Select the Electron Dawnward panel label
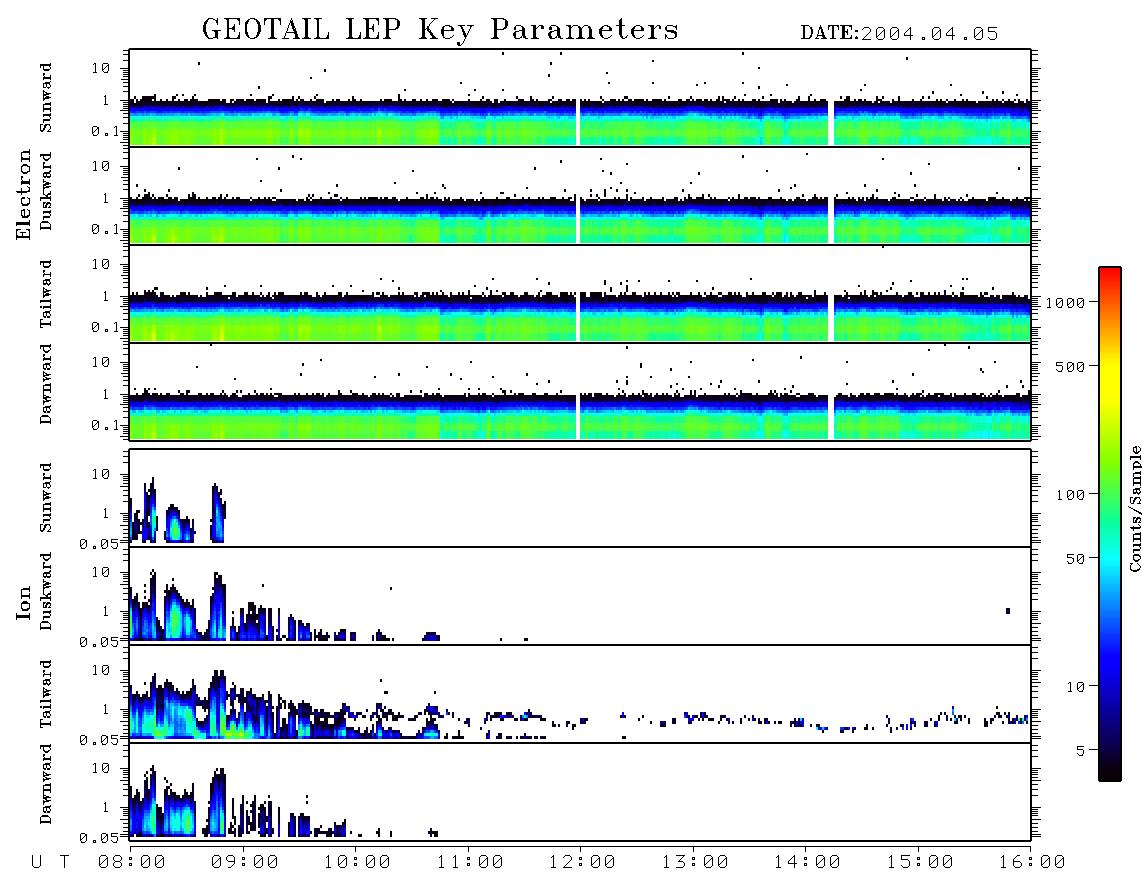 (x=46, y=384)
